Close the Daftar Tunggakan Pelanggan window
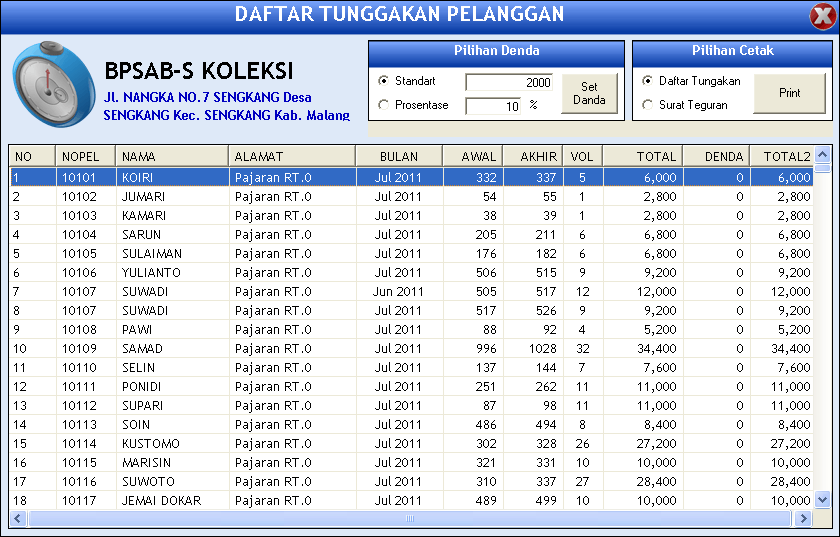840x537 pixels. [822, 16]
